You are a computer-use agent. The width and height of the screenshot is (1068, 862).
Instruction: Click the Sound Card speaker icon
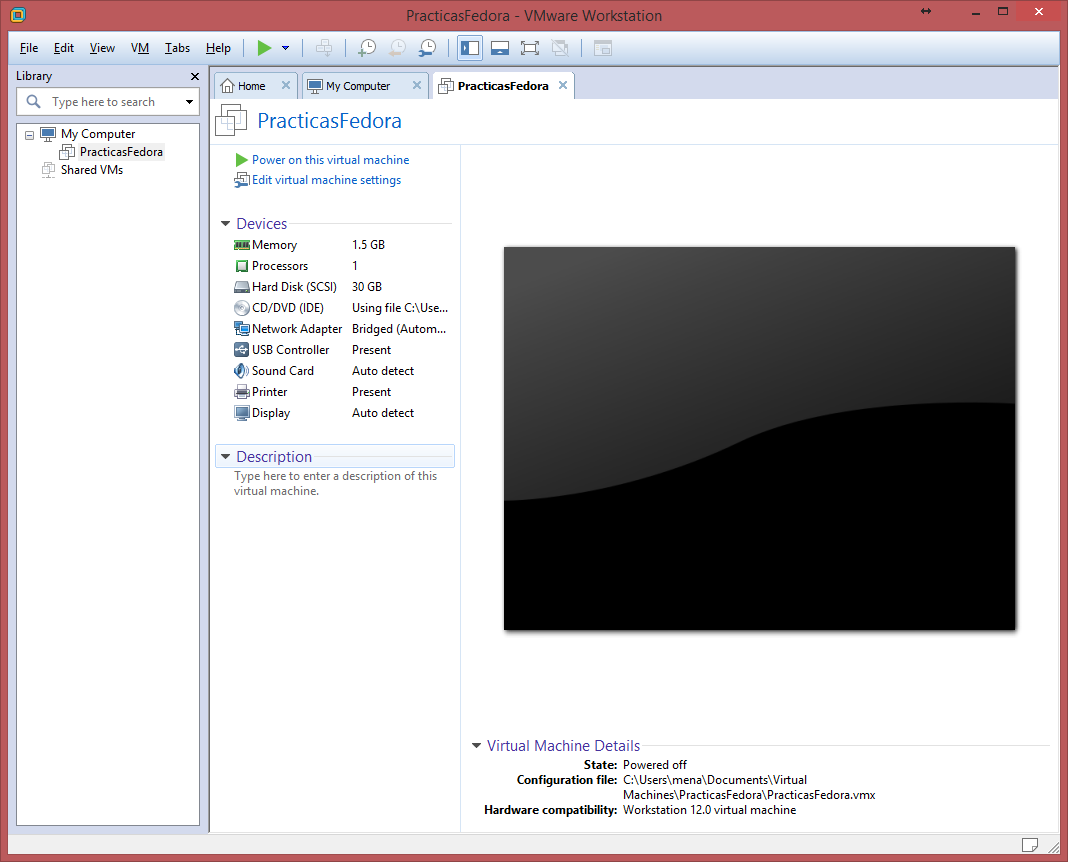242,371
